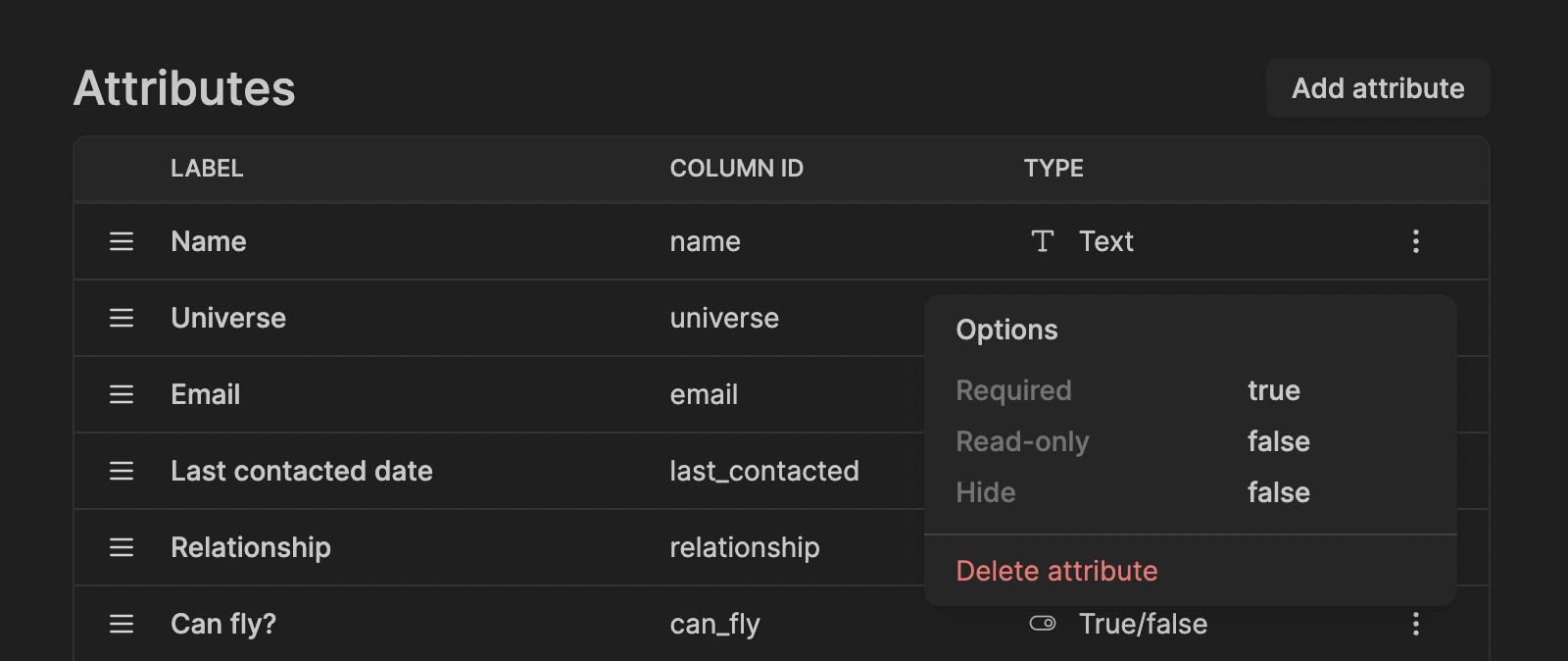Click the 'Text' type label in Name row

(1106, 241)
